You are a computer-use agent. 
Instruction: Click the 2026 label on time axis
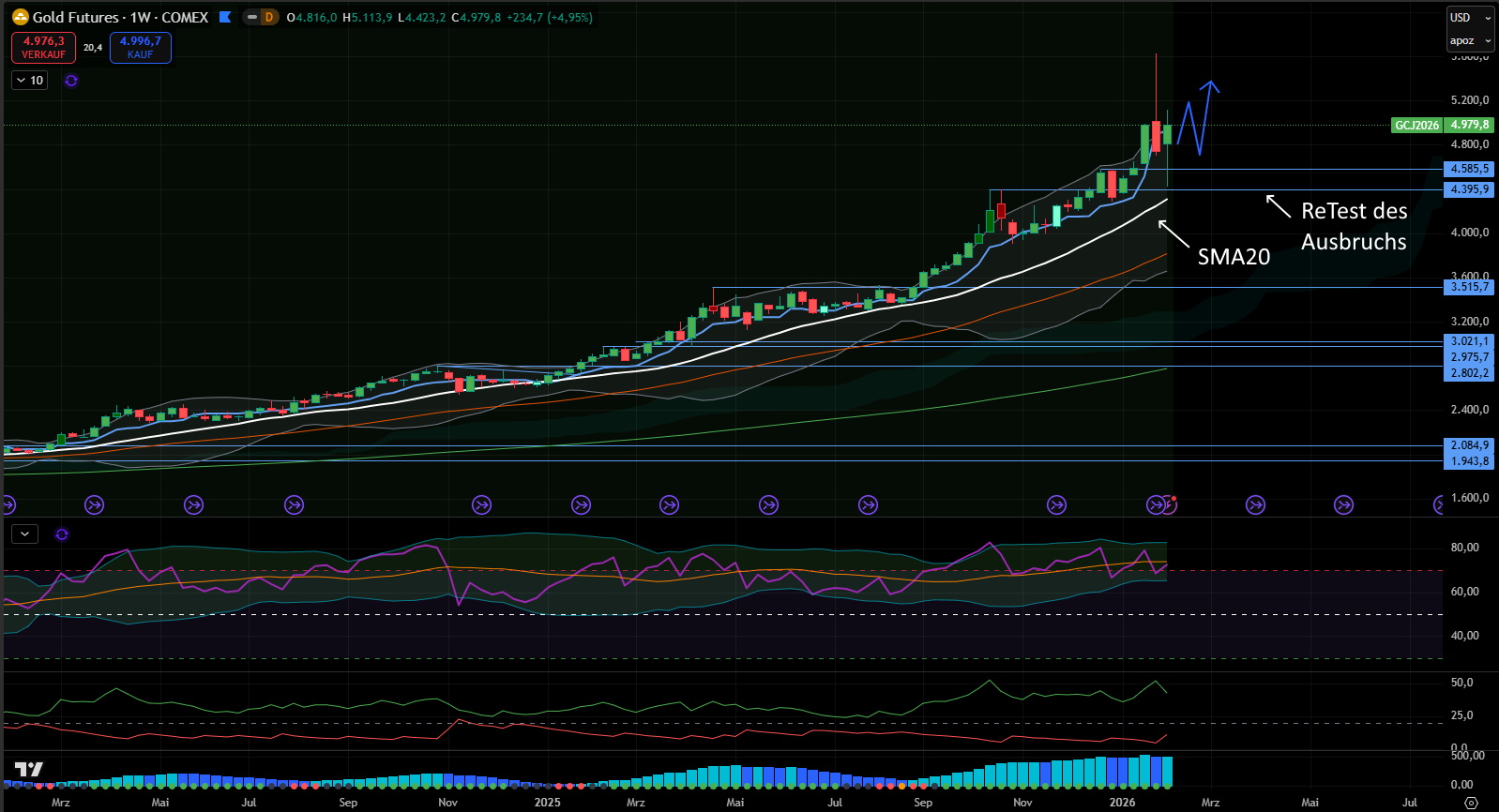pos(1122,802)
